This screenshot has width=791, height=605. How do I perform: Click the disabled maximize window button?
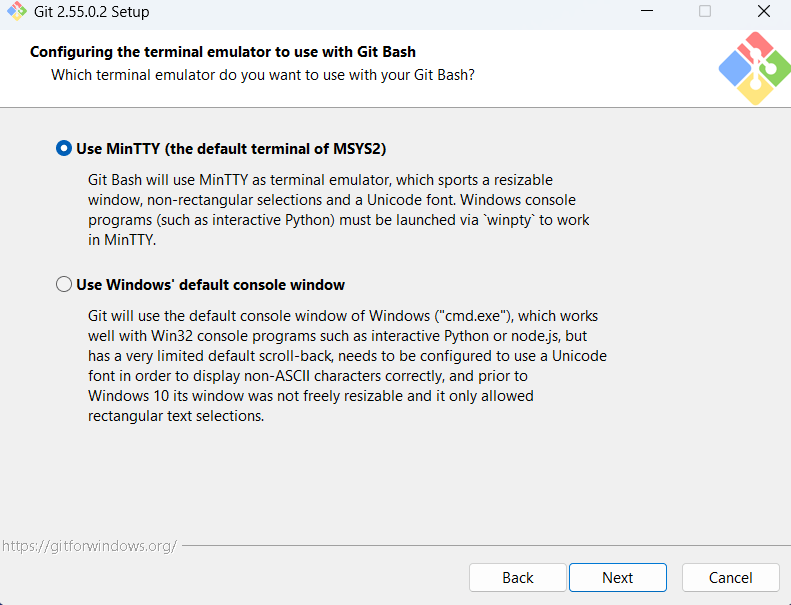click(705, 11)
